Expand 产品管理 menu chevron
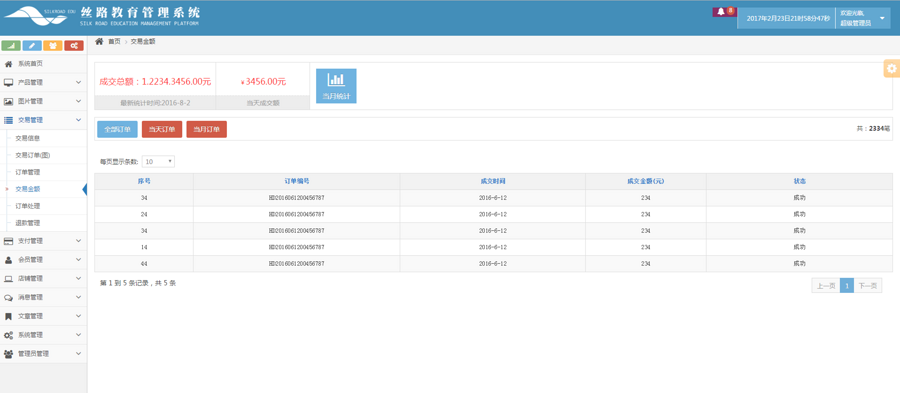The image size is (900, 393). [79, 83]
